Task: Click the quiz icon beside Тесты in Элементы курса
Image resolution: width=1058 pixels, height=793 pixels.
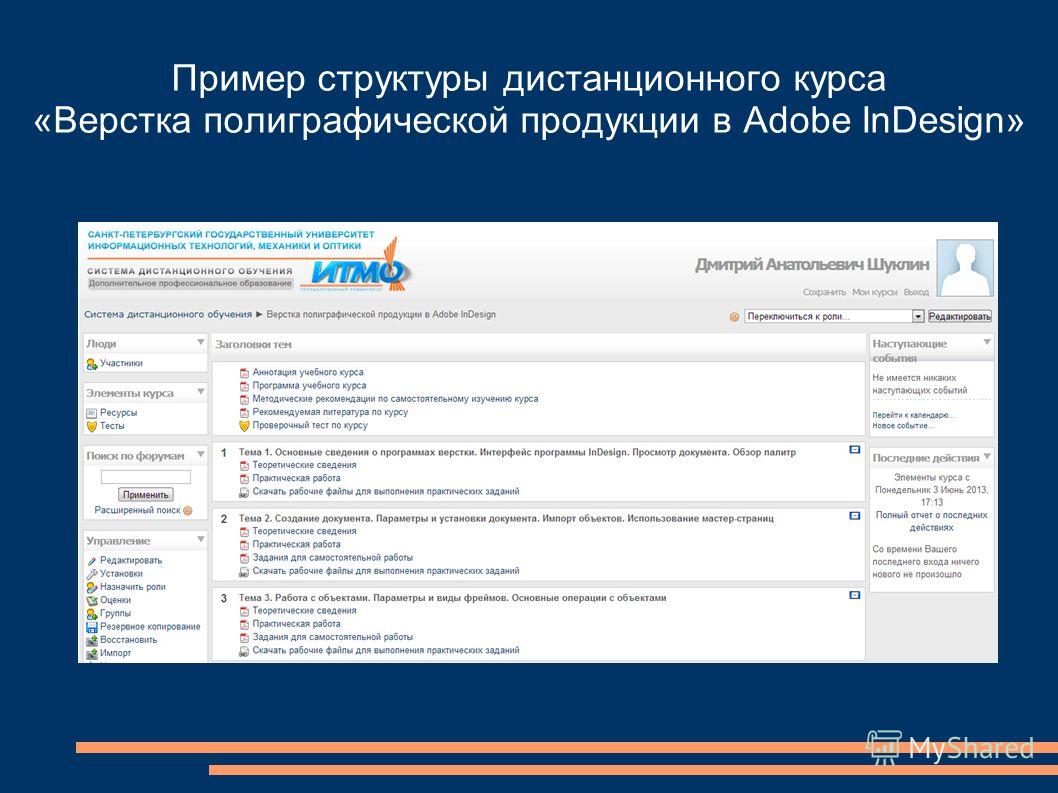Action: click(92, 427)
